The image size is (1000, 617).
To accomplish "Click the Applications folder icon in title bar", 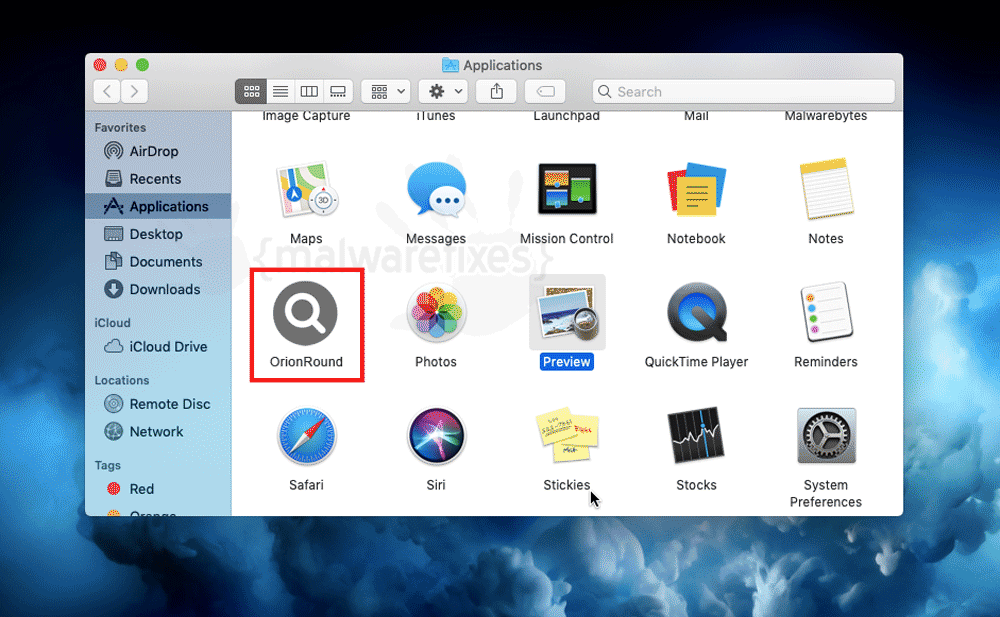I will [450, 65].
